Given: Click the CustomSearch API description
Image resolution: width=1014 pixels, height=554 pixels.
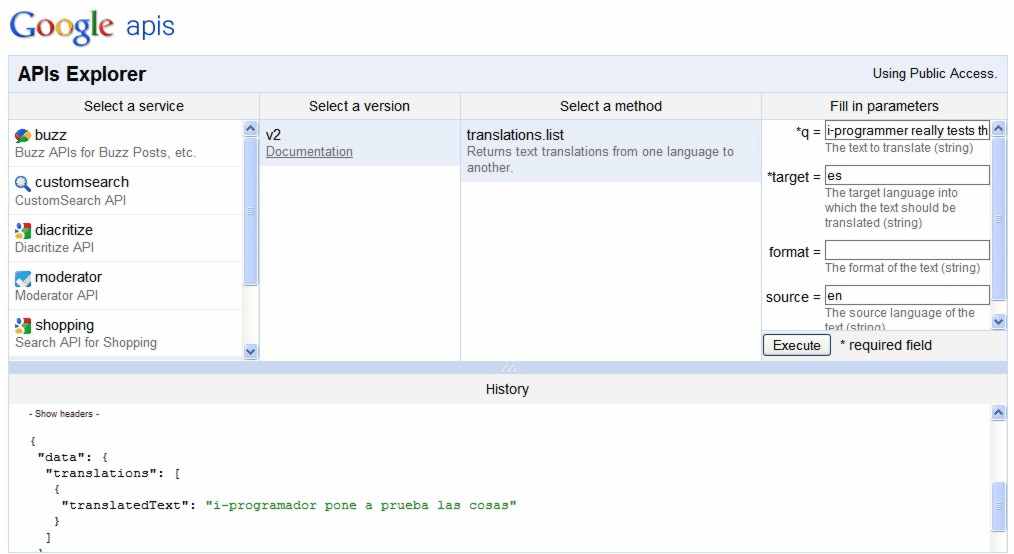Looking at the screenshot, I should point(70,200).
